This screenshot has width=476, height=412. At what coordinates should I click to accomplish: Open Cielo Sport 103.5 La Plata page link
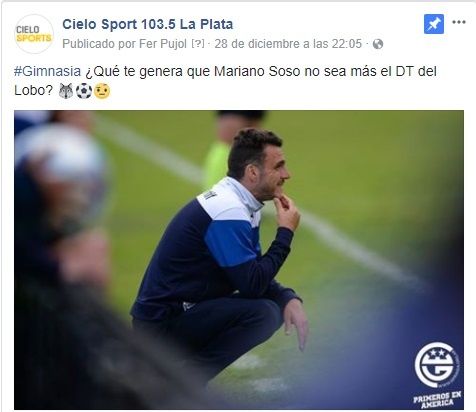click(148, 24)
